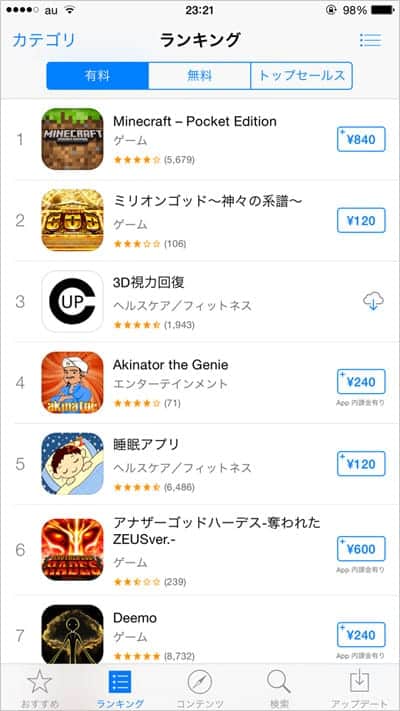The height and width of the screenshot is (711, 400).
Task: Open the list view icon at top right
Action: [371, 40]
